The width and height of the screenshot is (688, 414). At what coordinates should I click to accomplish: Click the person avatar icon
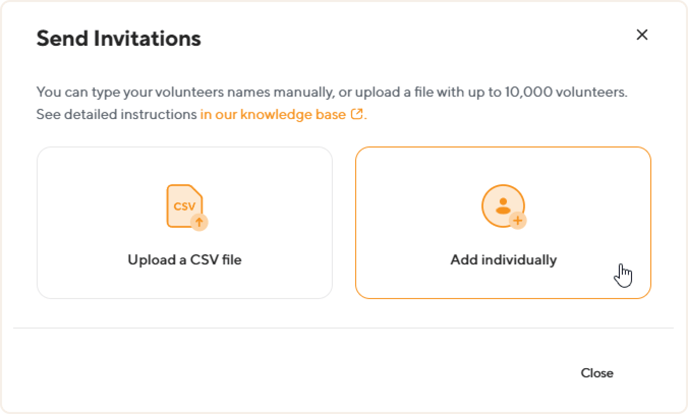point(504,207)
